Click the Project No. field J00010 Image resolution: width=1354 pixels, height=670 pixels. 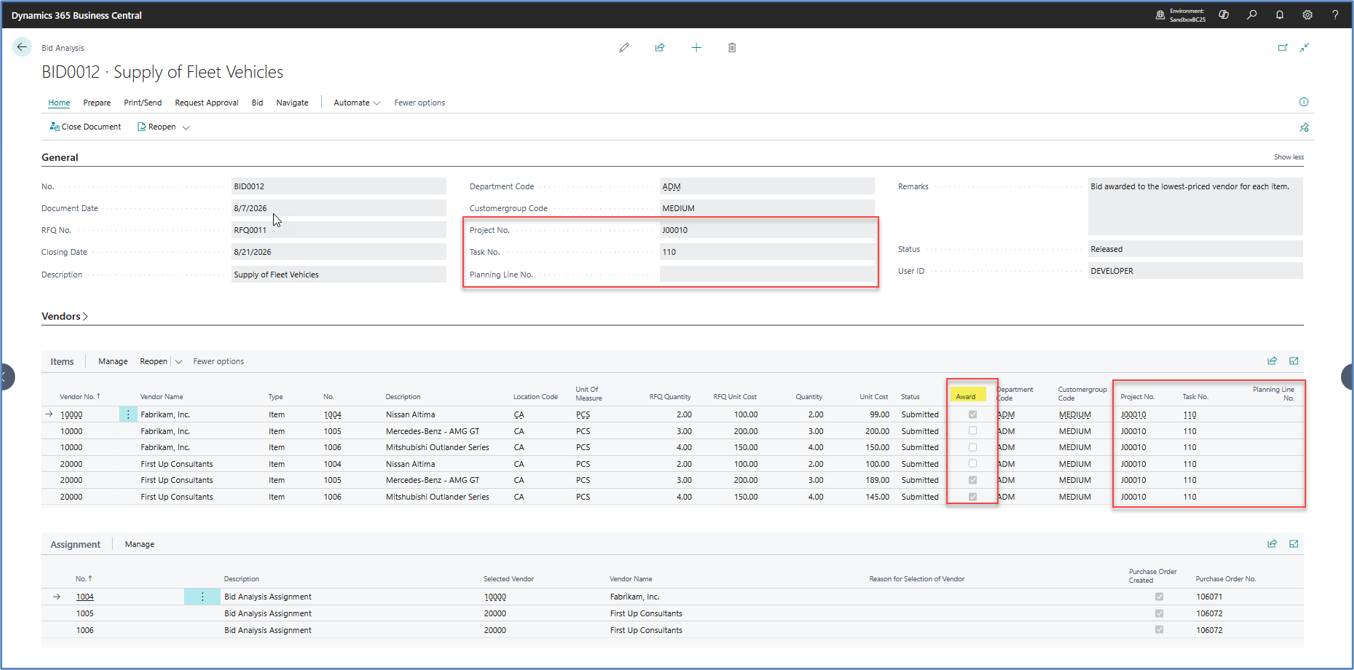[767, 230]
